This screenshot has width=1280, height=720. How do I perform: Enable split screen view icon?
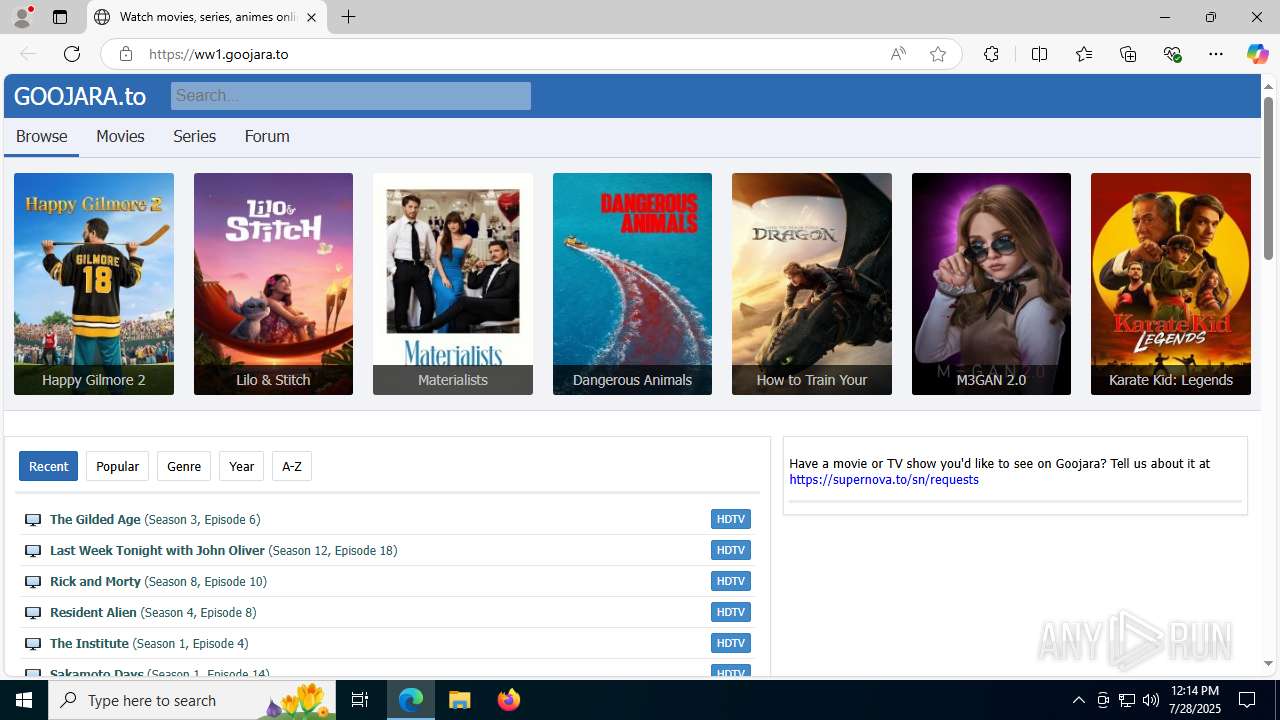point(1039,54)
